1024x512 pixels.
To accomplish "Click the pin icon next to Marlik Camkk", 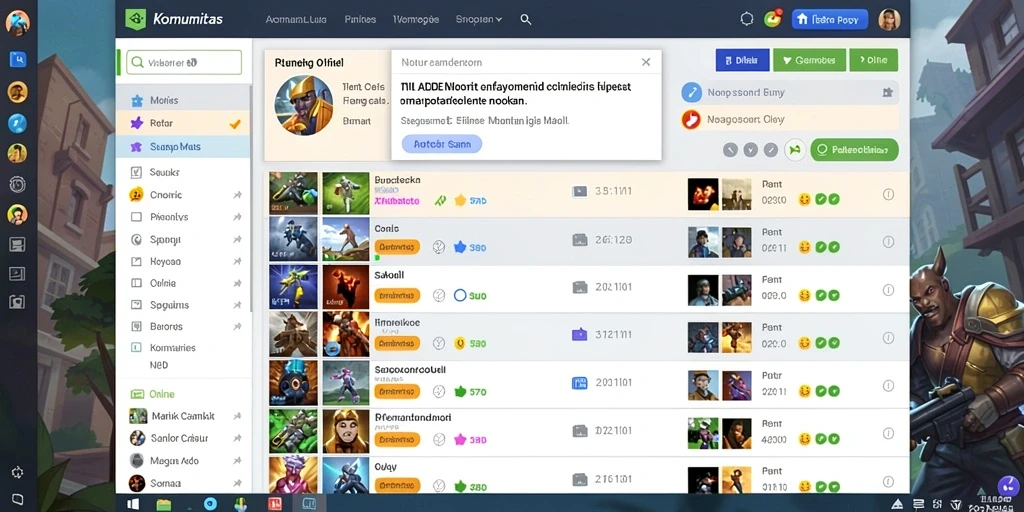I will (x=236, y=416).
